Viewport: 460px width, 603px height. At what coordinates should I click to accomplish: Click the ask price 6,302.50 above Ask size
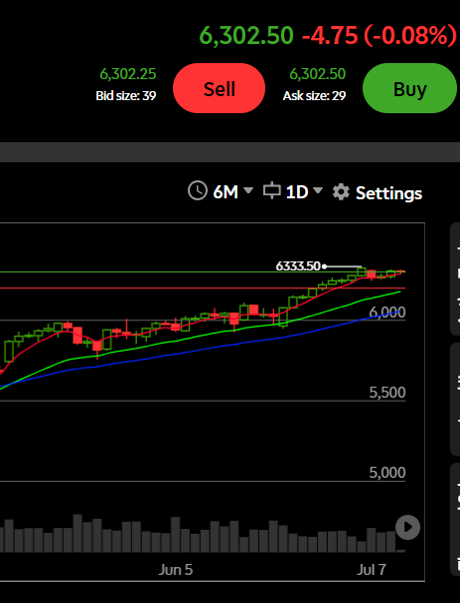pyautogui.click(x=317, y=74)
